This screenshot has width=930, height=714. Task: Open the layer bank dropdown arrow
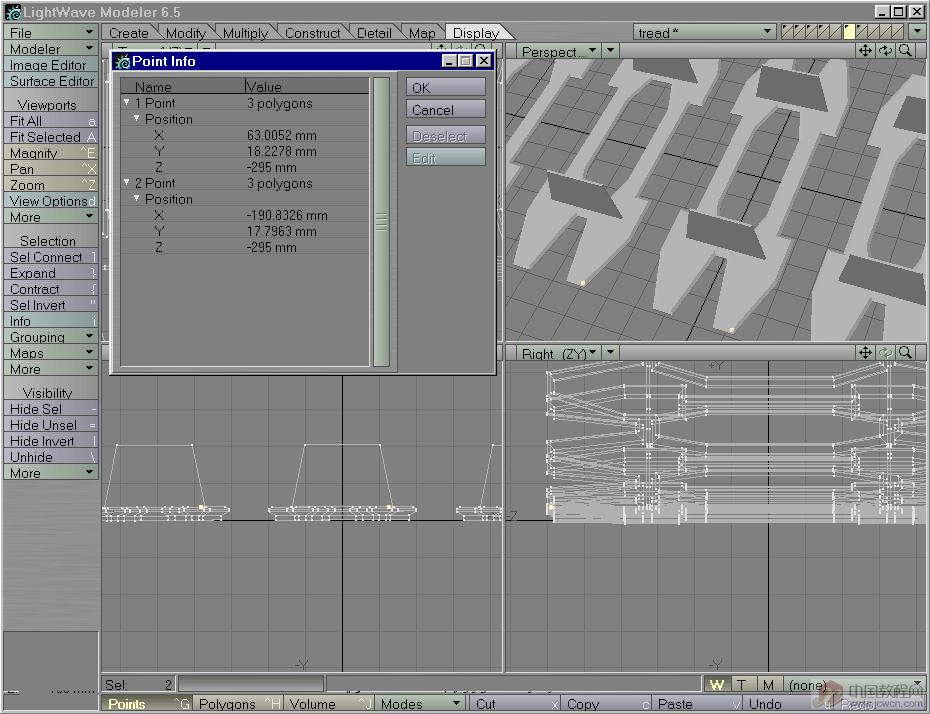tap(918, 32)
